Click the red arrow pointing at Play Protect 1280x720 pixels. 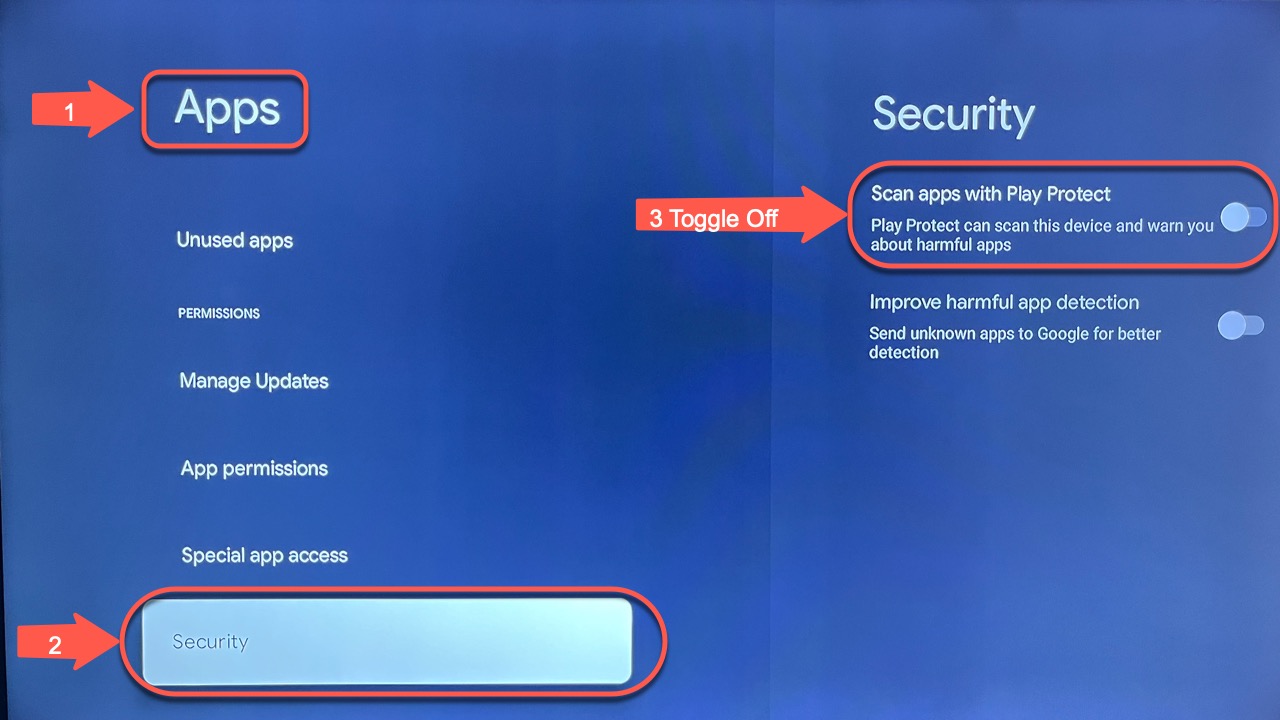[x=741, y=218]
